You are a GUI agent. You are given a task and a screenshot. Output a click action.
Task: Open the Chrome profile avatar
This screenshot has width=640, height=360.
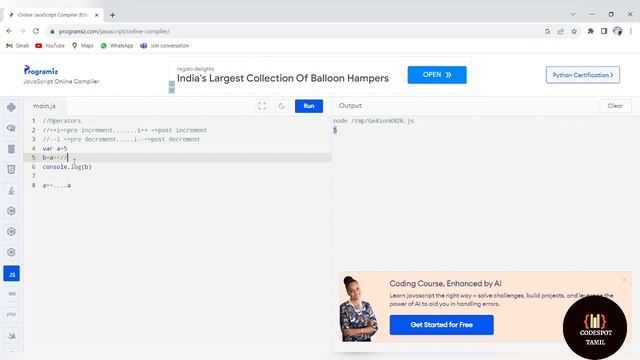[618, 31]
